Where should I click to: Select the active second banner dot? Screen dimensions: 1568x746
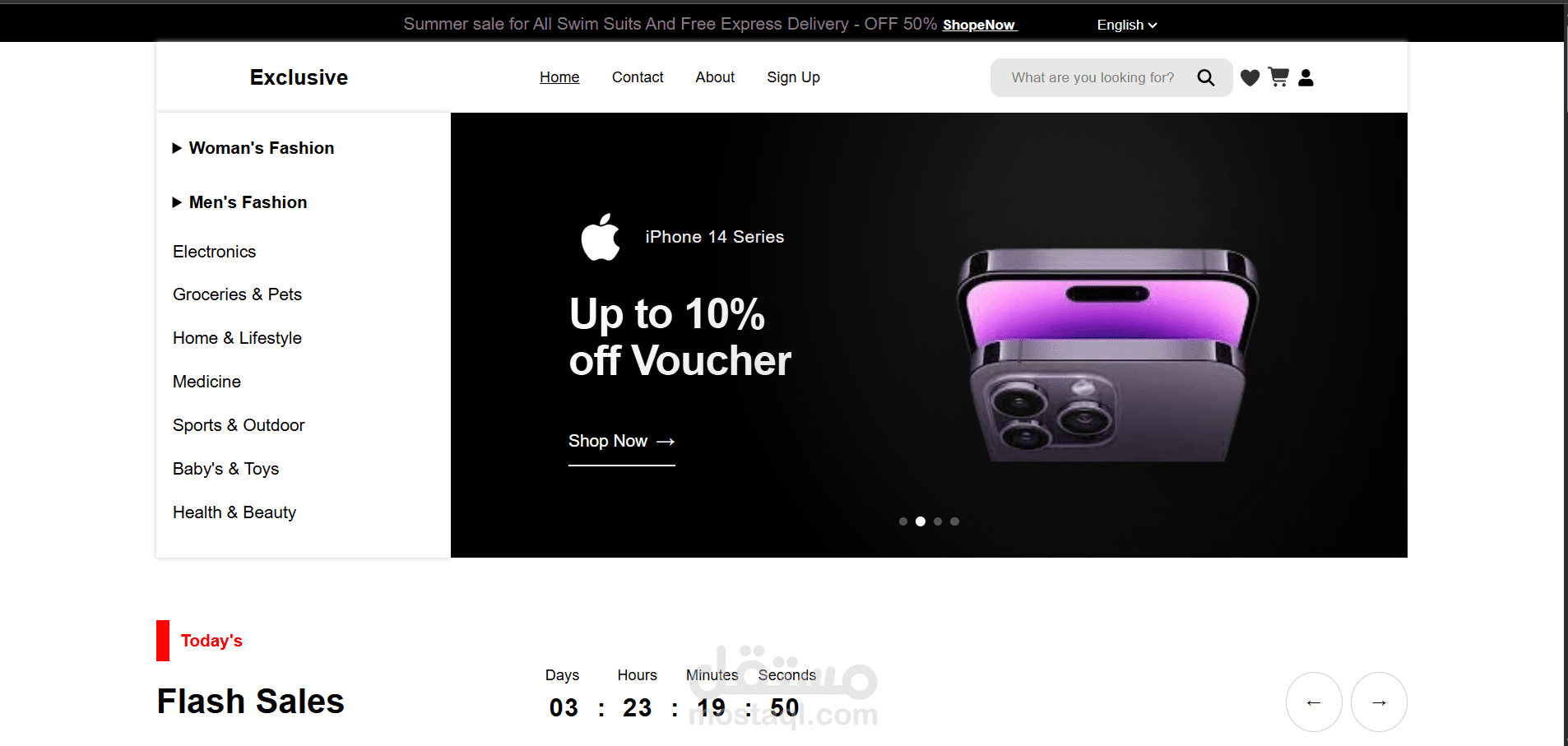[x=921, y=521]
